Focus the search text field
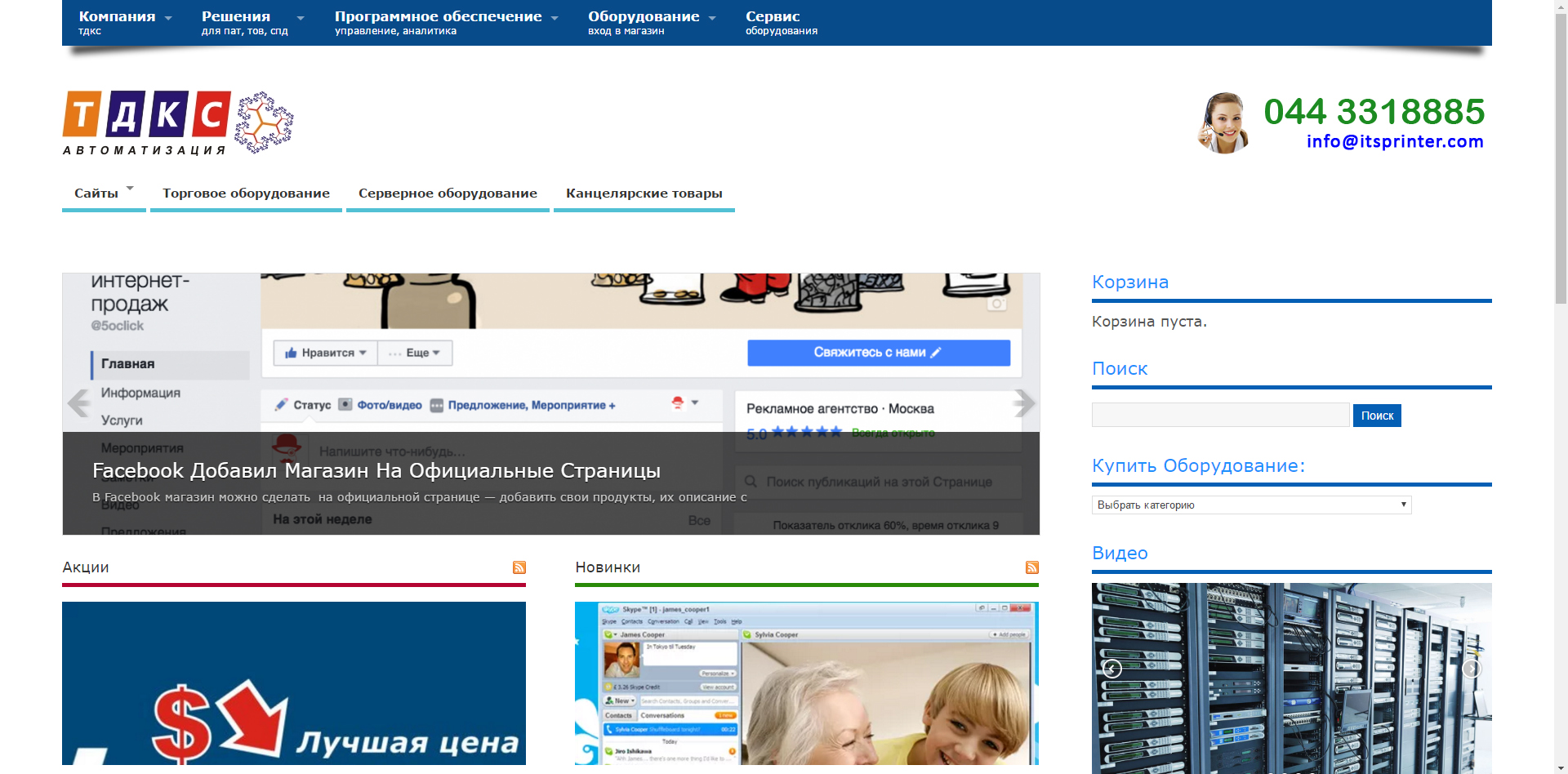 pos(1220,415)
